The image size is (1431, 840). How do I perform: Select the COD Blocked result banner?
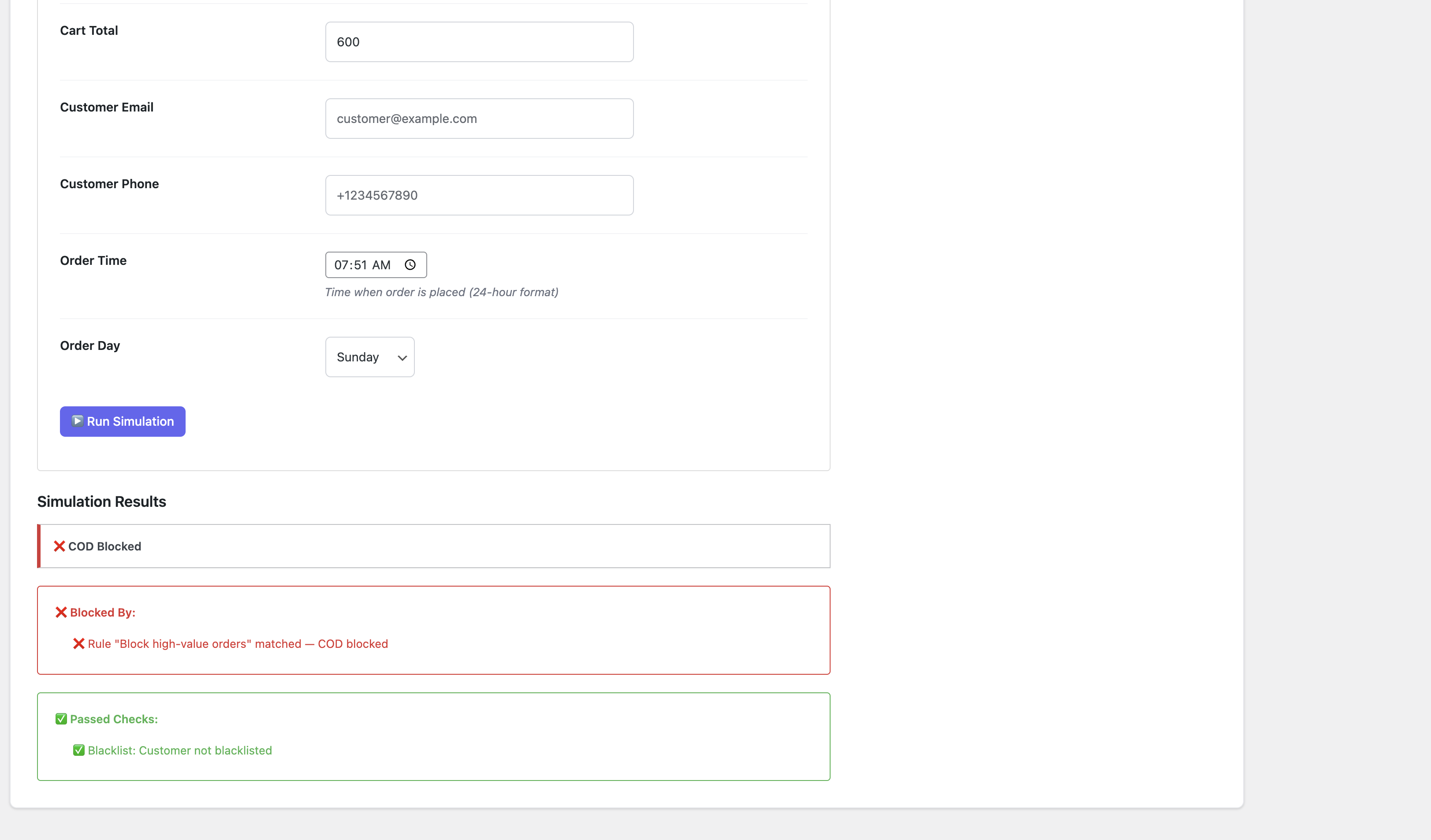pos(433,546)
